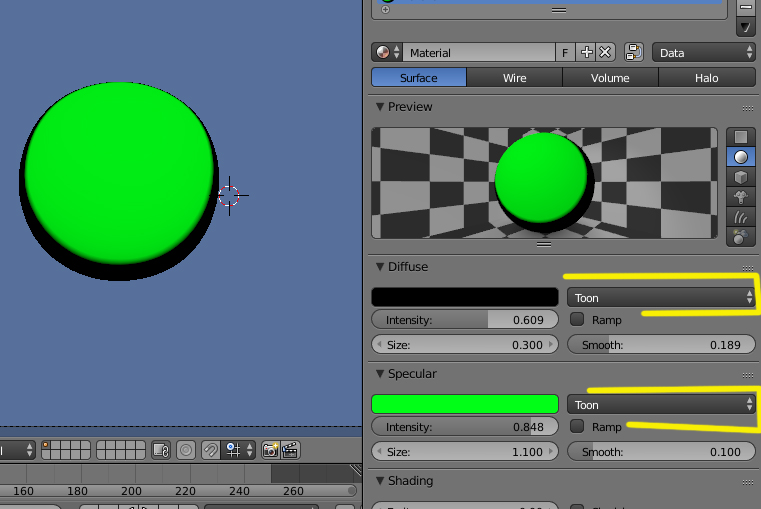
Task: Enable the Specular Ramp checkbox
Action: click(x=577, y=426)
